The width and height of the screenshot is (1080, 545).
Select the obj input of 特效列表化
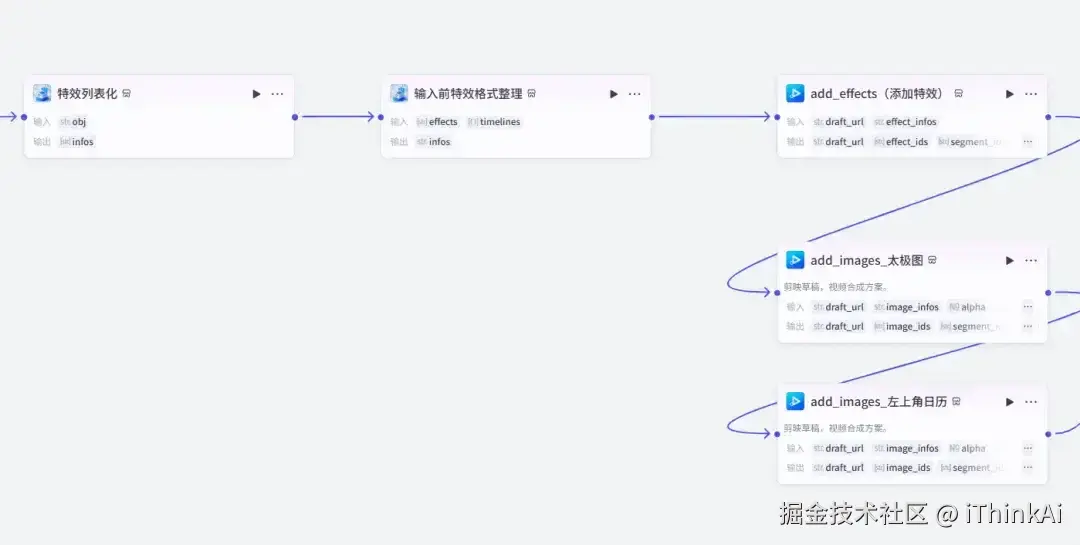click(x=73, y=122)
